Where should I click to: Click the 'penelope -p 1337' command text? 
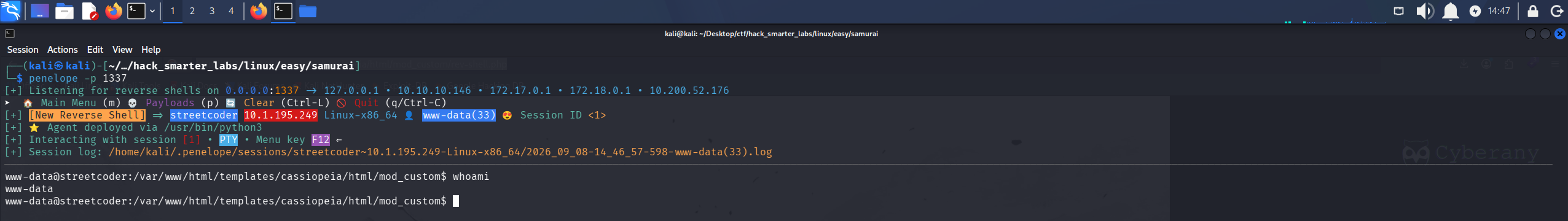[78, 79]
